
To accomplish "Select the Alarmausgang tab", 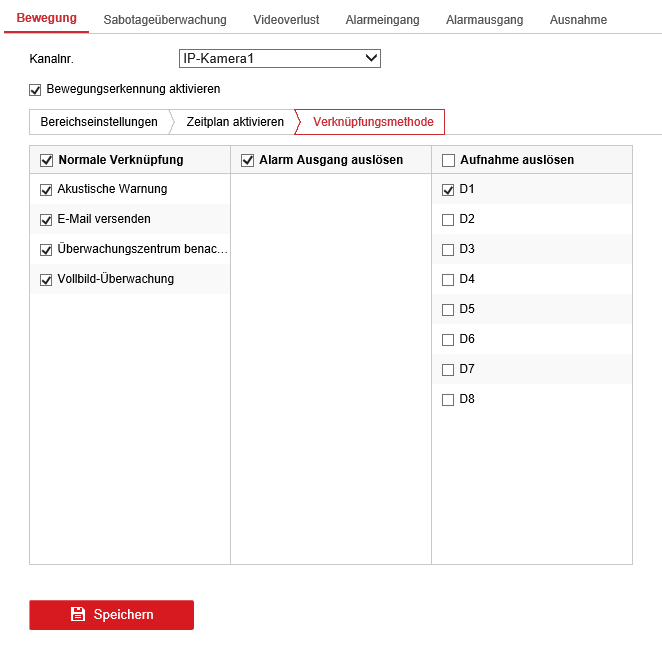I will (x=484, y=20).
